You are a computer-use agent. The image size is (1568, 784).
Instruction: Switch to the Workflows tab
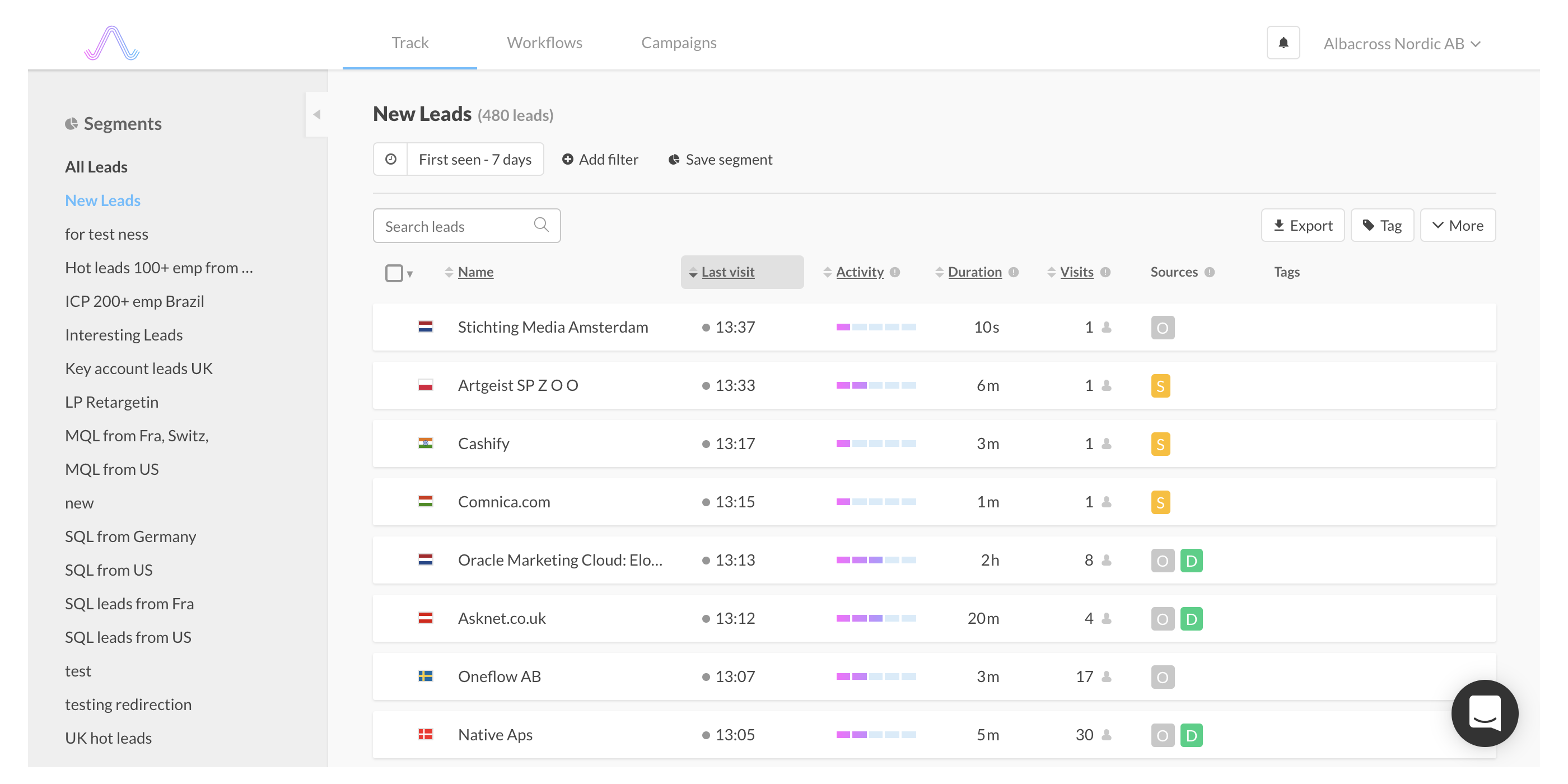pos(544,43)
